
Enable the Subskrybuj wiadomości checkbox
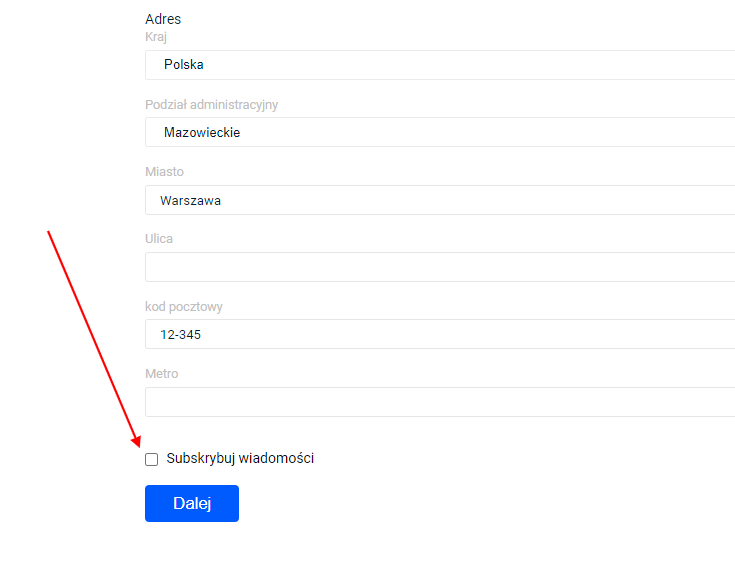coord(152,459)
